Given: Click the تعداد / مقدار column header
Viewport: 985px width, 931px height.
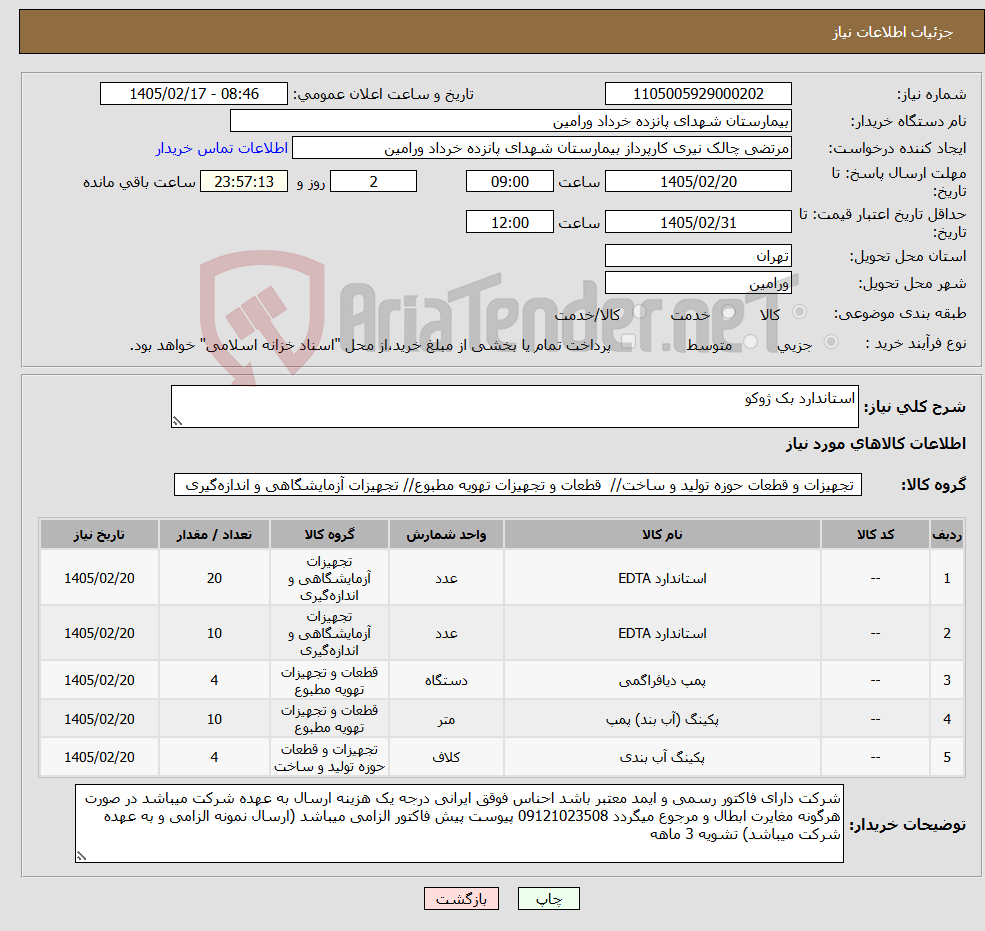Looking at the screenshot, I should coord(214,535).
